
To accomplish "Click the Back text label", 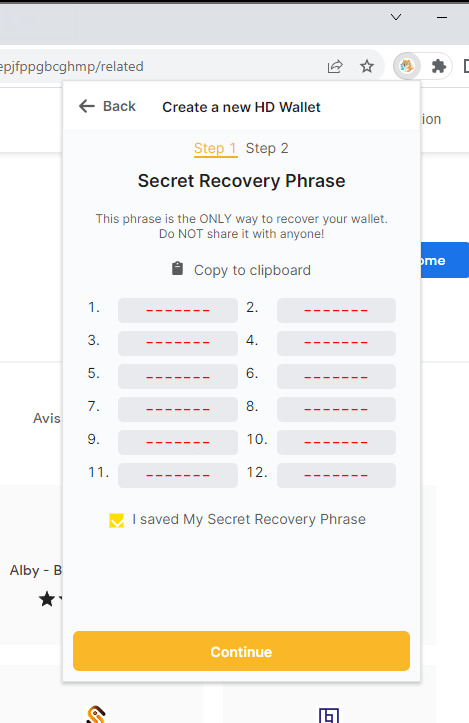I will coord(119,106).
